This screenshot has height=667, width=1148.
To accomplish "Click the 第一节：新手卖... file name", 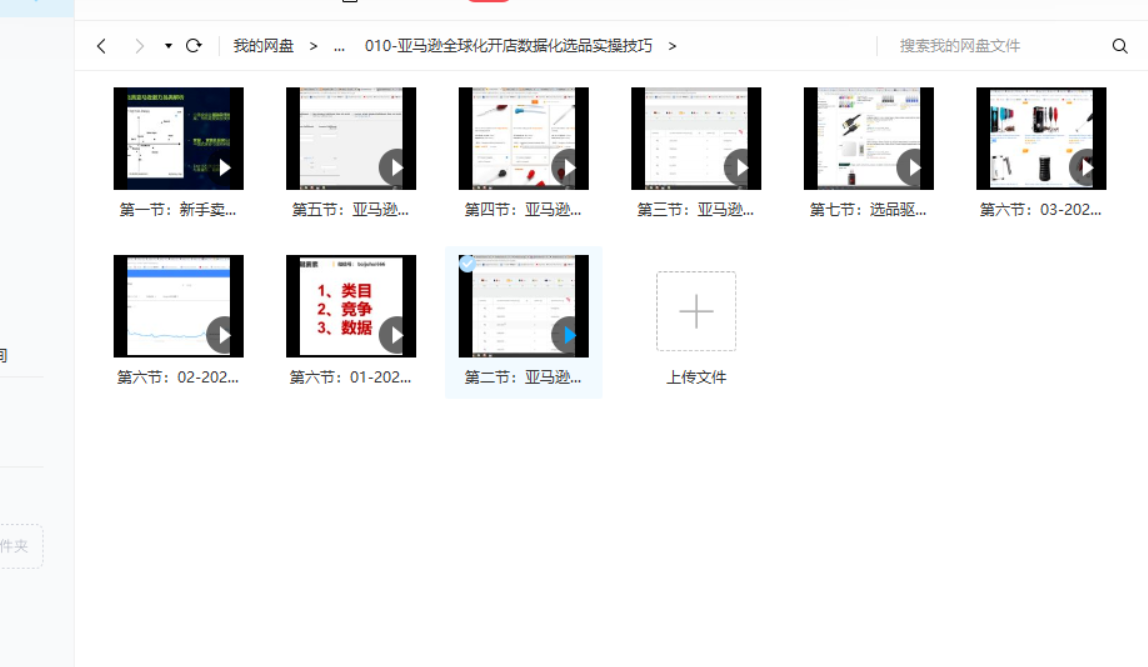I will pyautogui.click(x=178, y=210).
